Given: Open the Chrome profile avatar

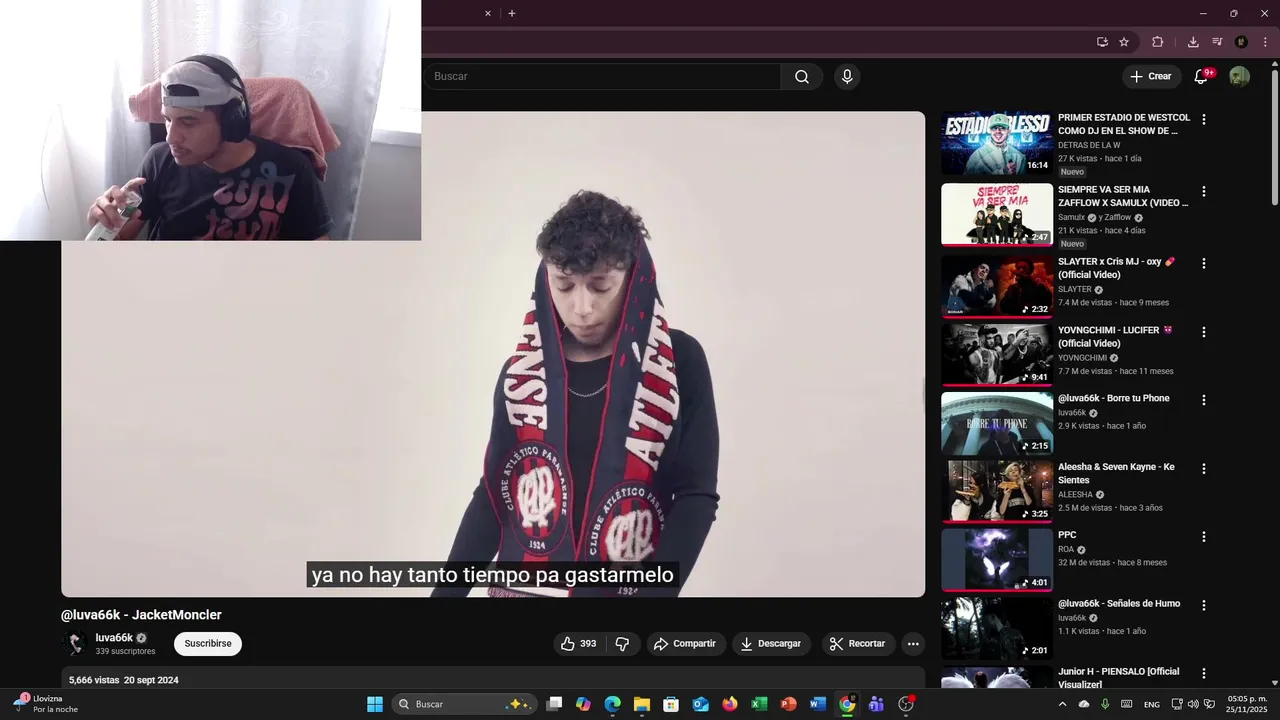Looking at the screenshot, I should point(1241,42).
